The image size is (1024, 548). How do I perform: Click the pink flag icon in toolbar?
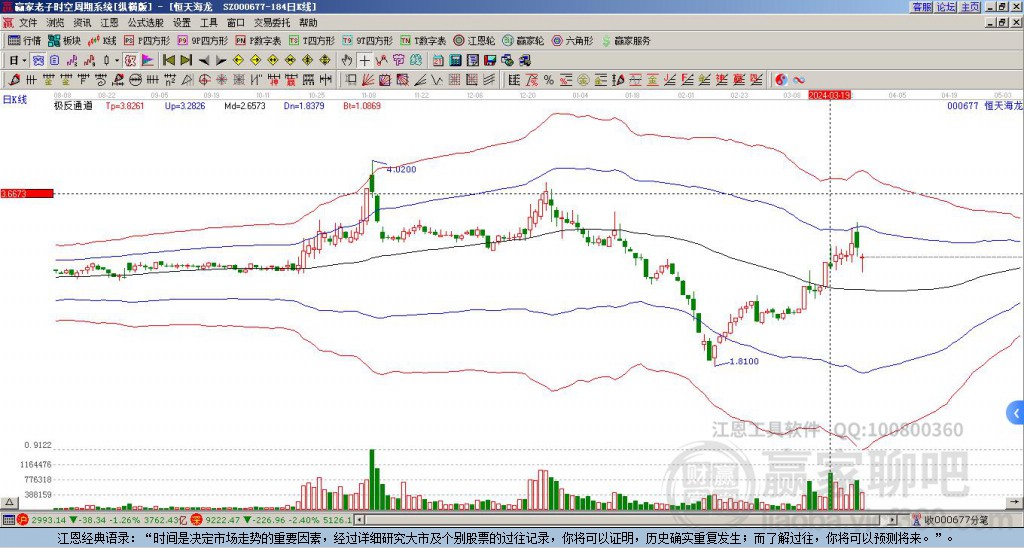148,61
